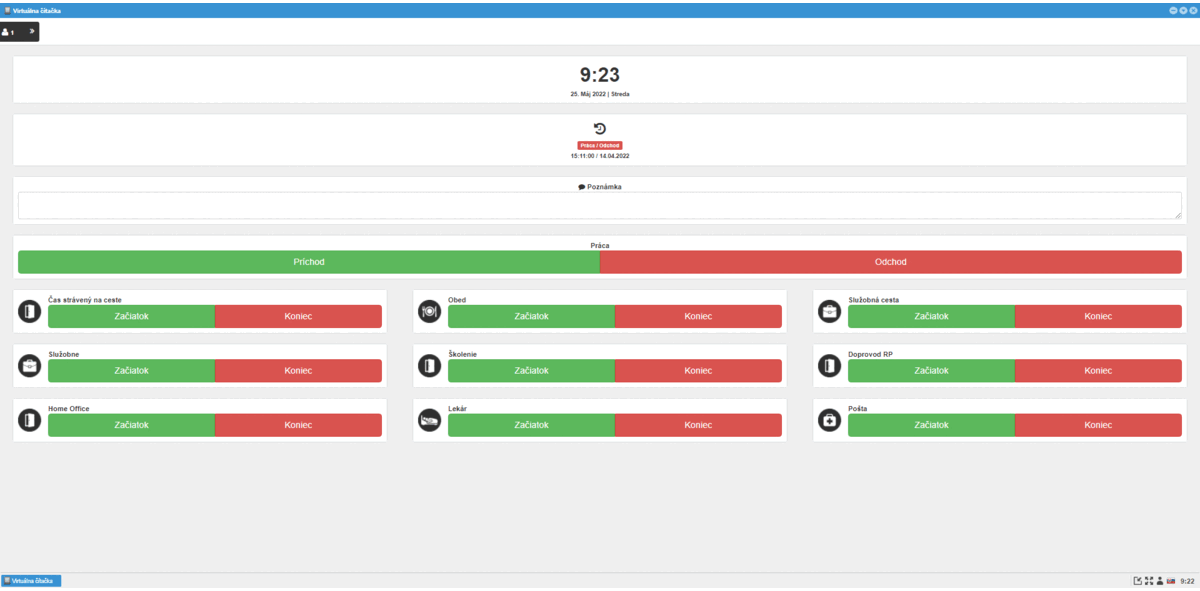Click the Školenie round icon
The width and height of the screenshot is (1200, 591).
(x=429, y=366)
